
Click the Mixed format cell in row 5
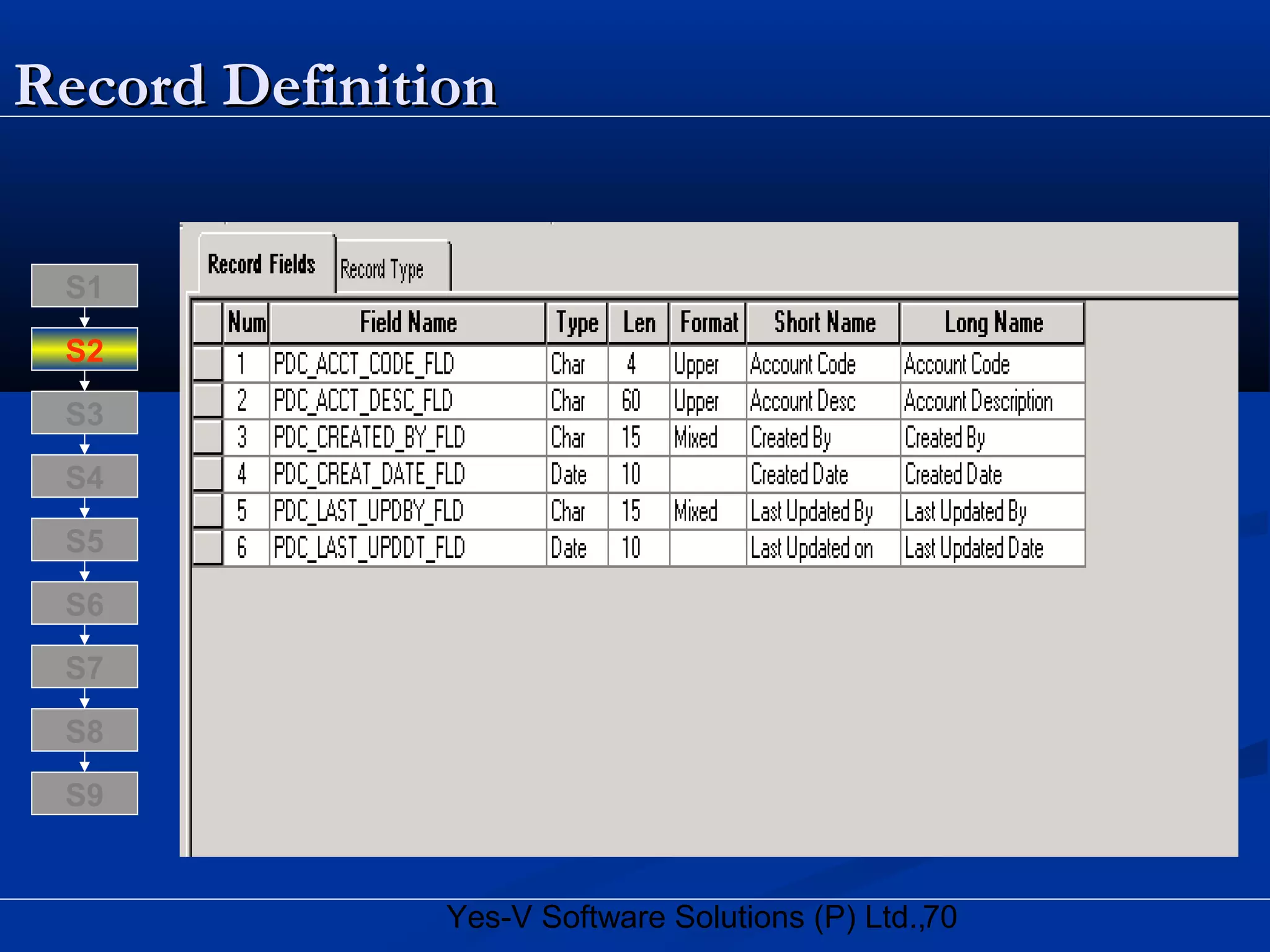click(708, 511)
